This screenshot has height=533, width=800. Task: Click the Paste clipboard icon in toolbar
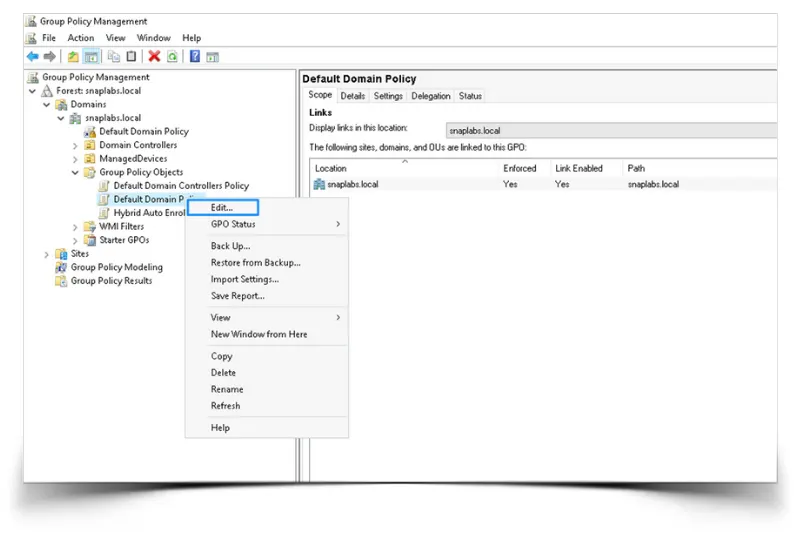[131, 57]
